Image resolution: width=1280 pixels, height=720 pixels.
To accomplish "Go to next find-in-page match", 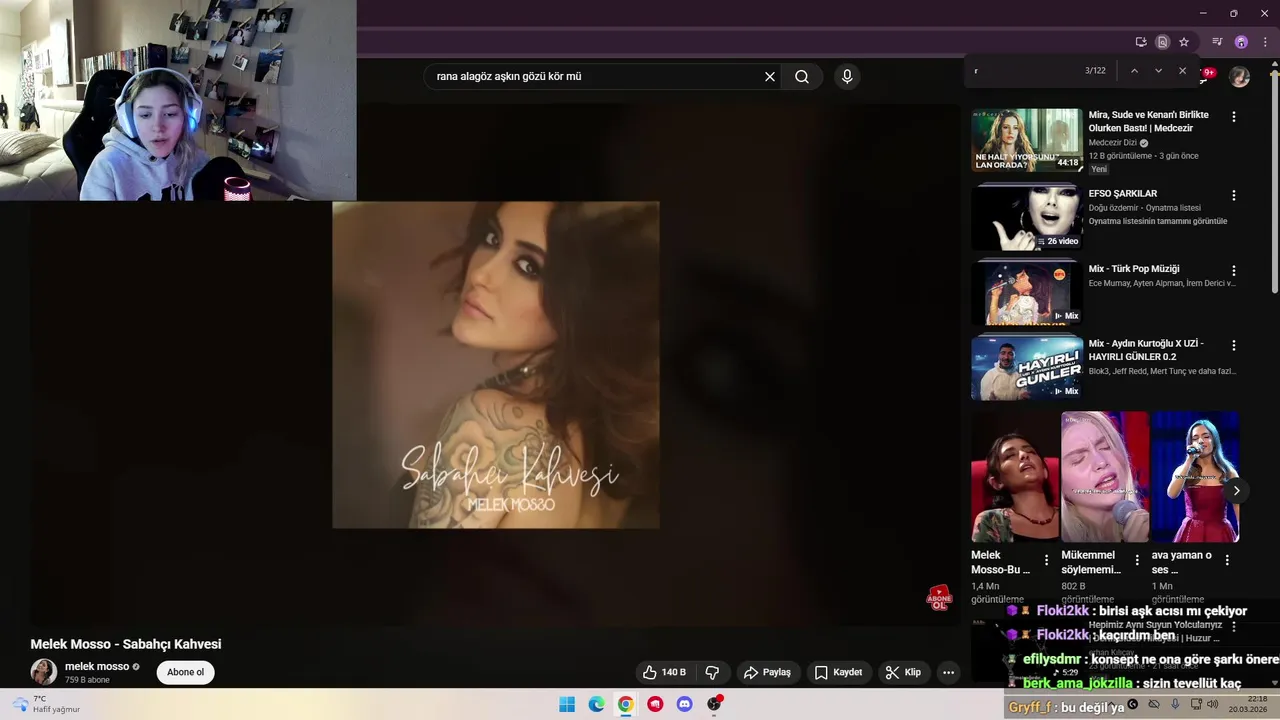I will pos(1158,71).
